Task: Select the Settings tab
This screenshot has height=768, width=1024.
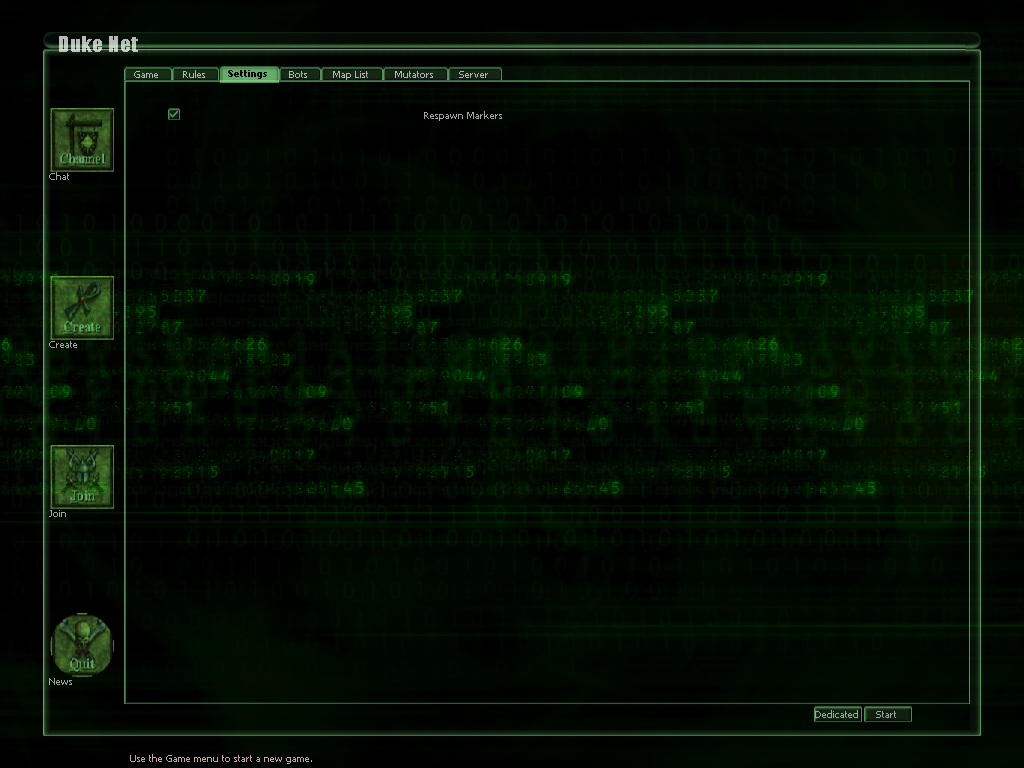Action: [x=249, y=74]
